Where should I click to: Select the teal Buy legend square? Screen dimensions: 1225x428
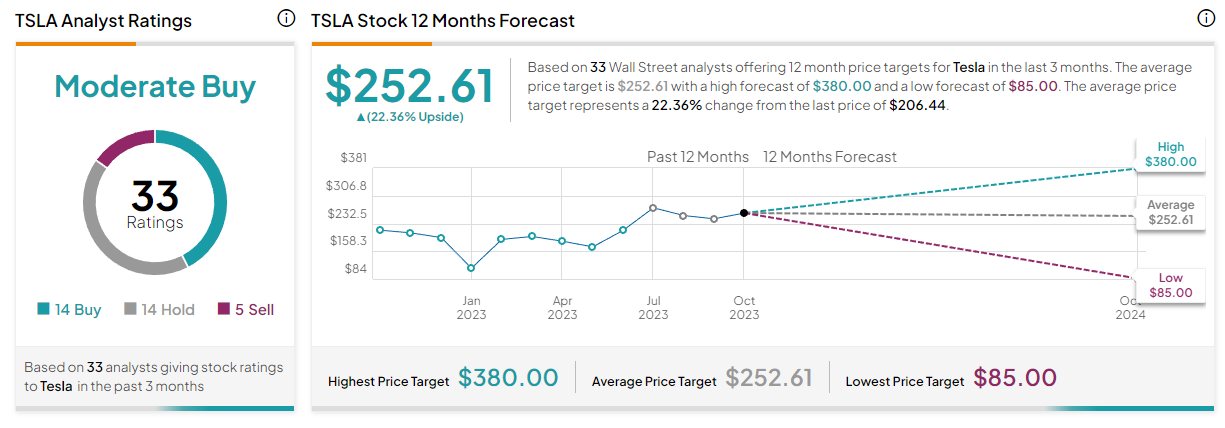43,310
